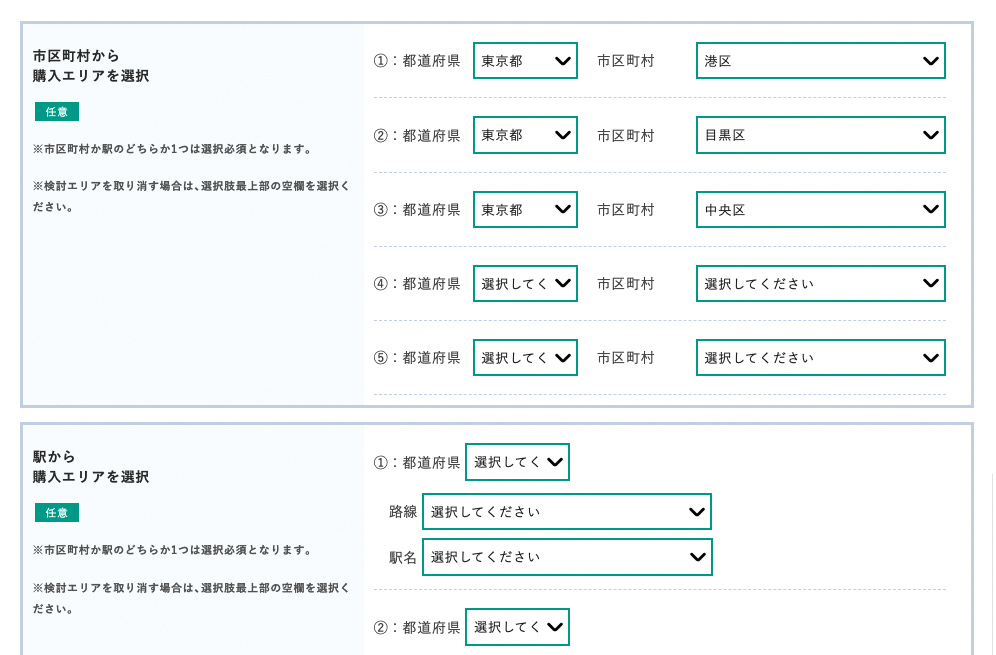Open prefecture dropdown in municipality row ②
The width and height of the screenshot is (996, 655).
(525, 135)
